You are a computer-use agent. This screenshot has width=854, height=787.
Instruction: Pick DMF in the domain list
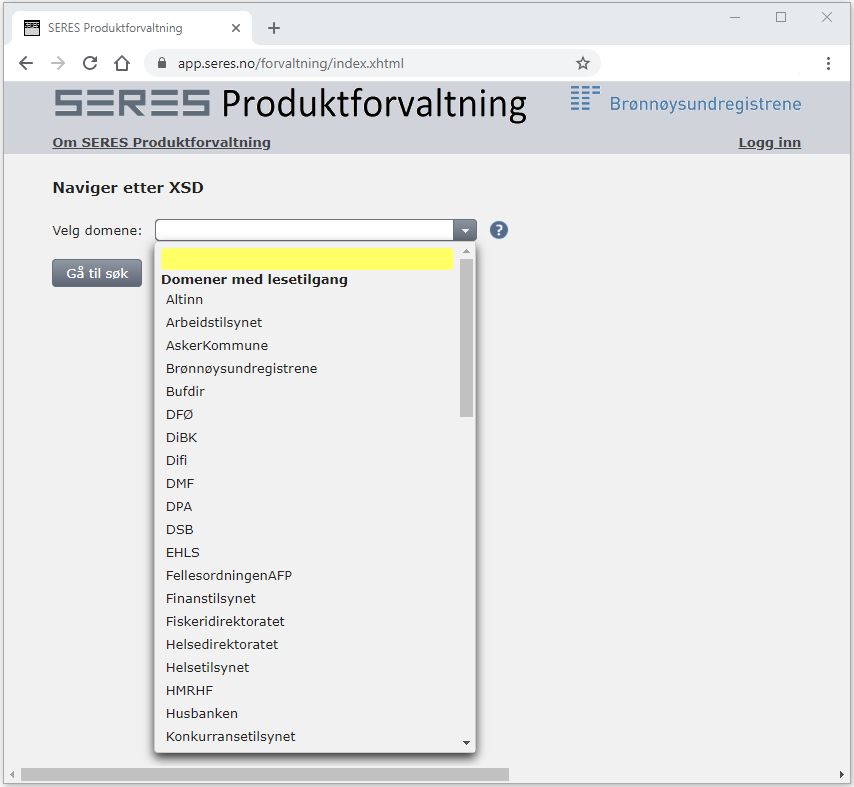coord(307,483)
